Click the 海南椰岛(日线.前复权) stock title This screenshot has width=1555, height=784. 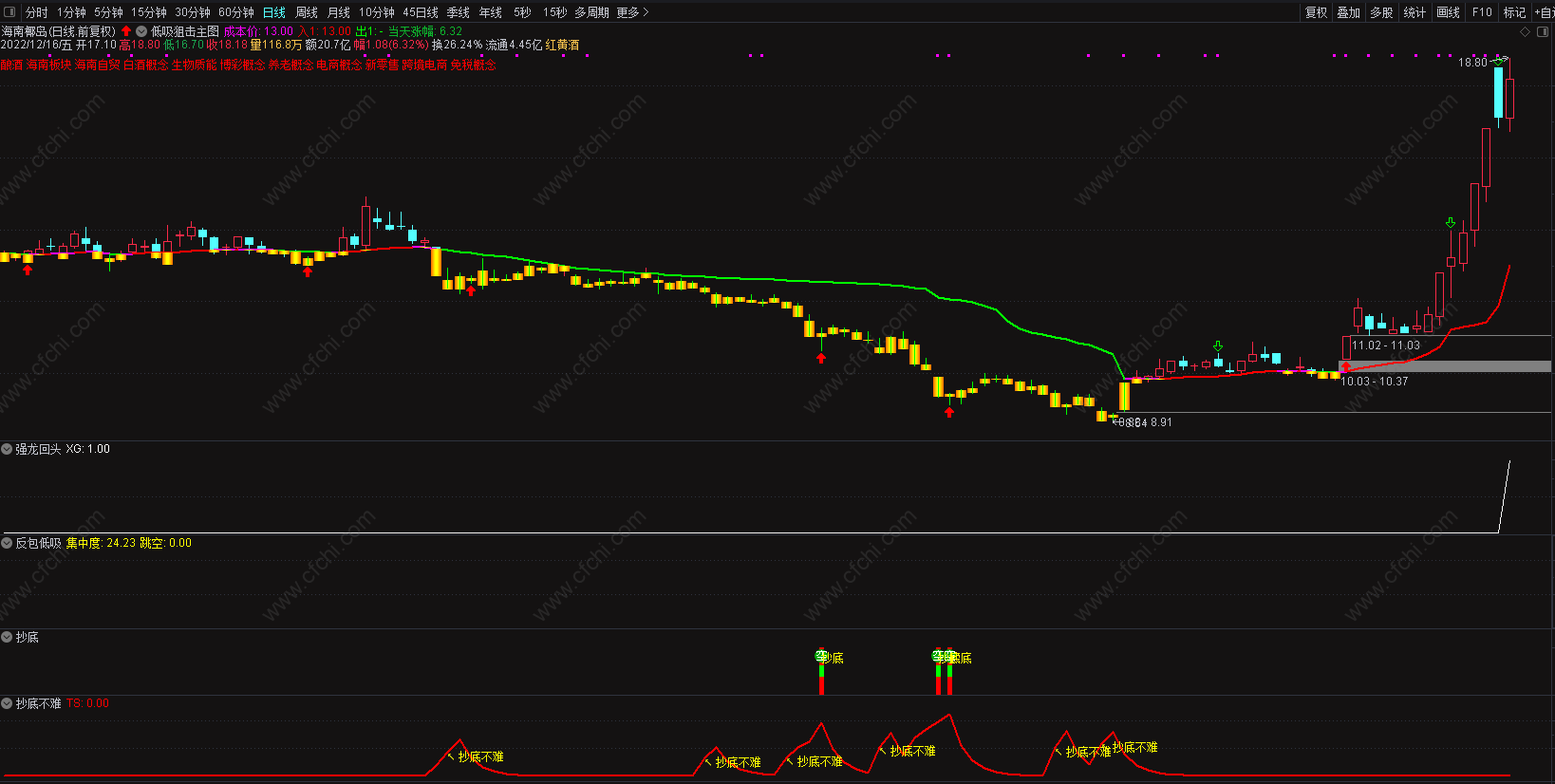point(58,31)
